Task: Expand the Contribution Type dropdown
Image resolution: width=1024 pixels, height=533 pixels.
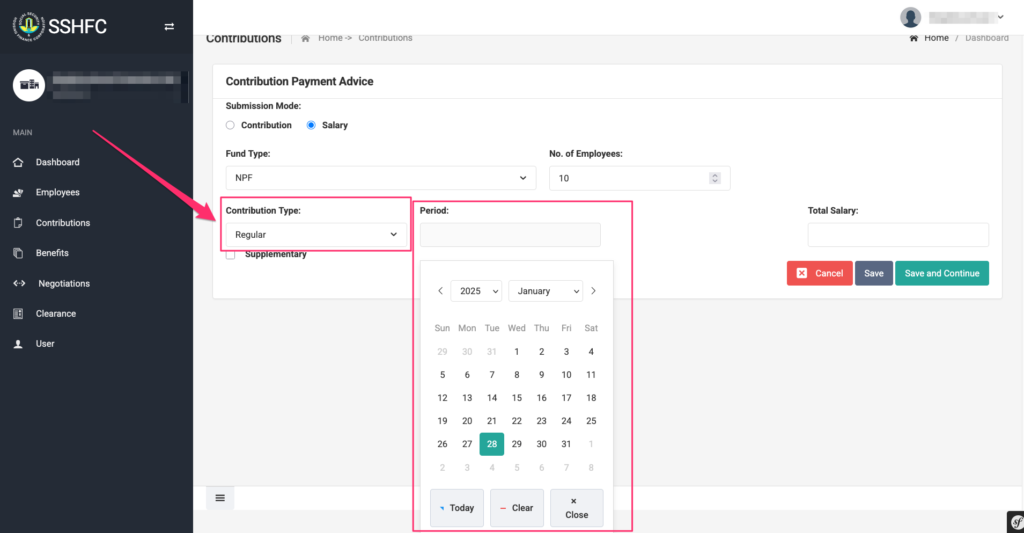Action: coord(316,234)
